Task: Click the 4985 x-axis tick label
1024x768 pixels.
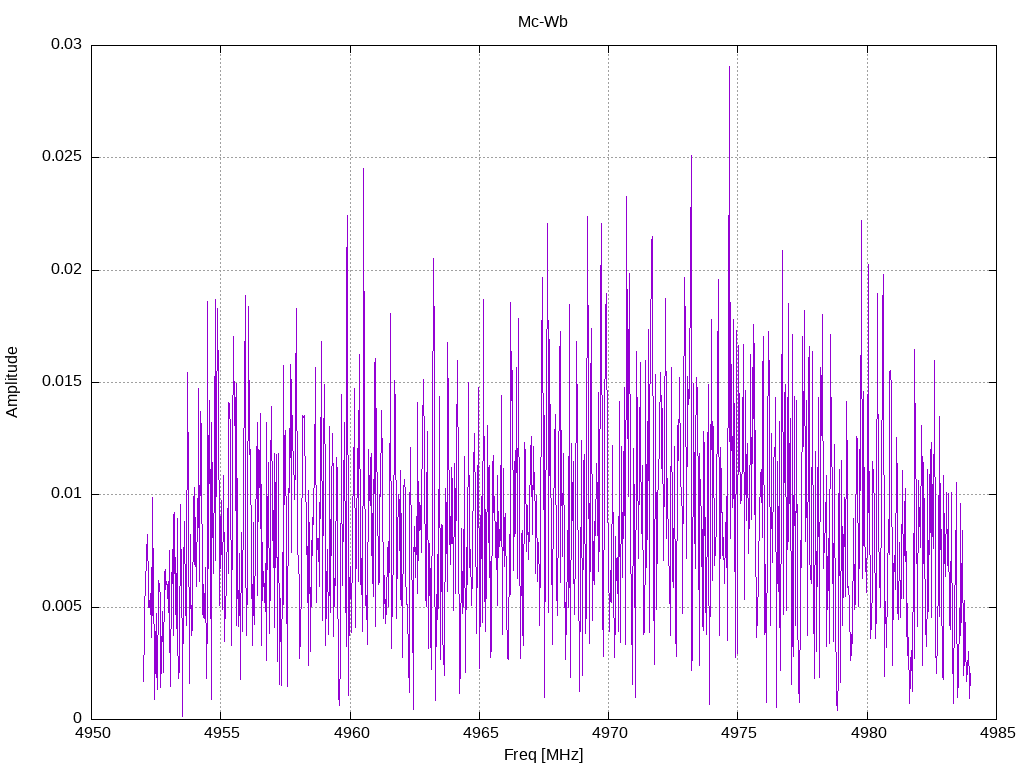Action: click(x=997, y=733)
